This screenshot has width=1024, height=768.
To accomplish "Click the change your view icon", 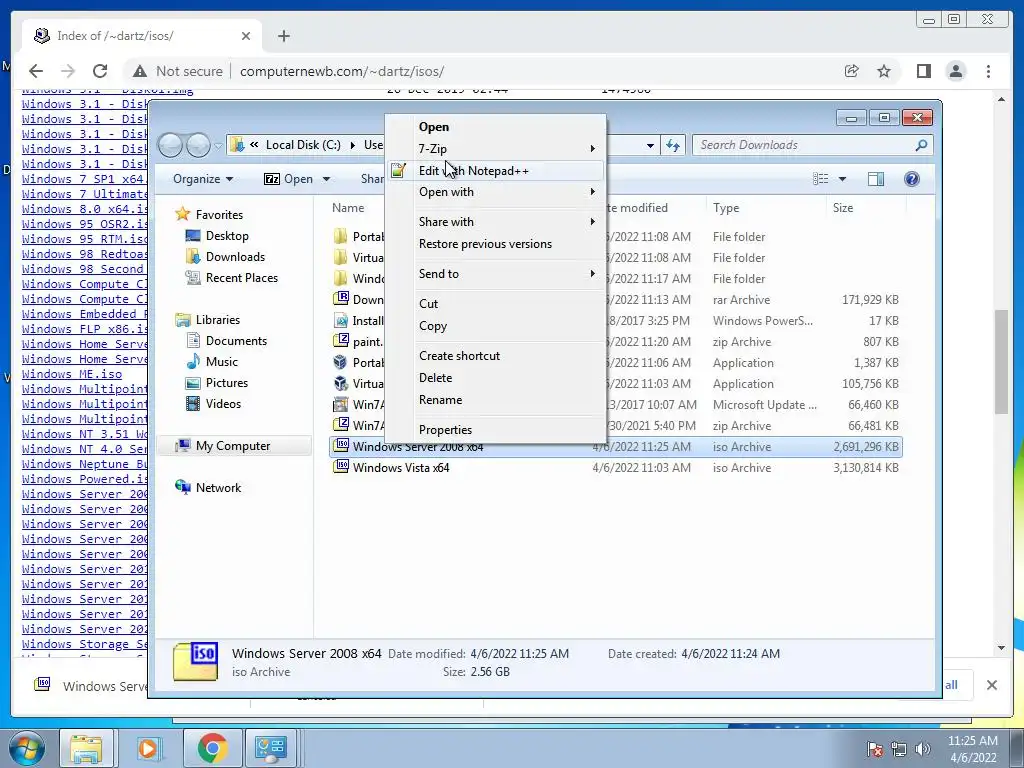I will tap(821, 179).
